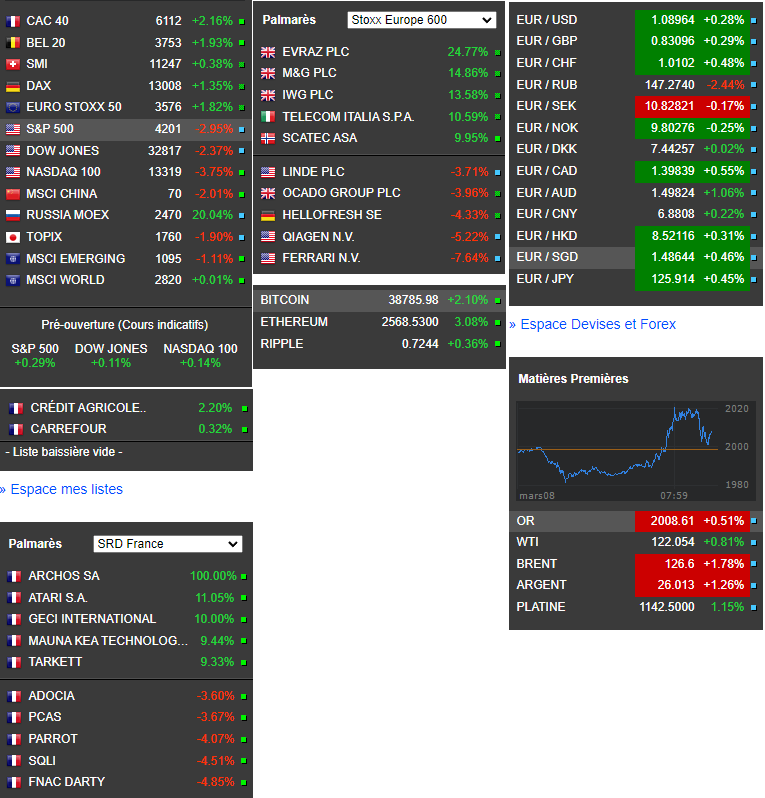Open the EUR / JPY currency pair
The image size is (765, 798).
click(x=636, y=279)
